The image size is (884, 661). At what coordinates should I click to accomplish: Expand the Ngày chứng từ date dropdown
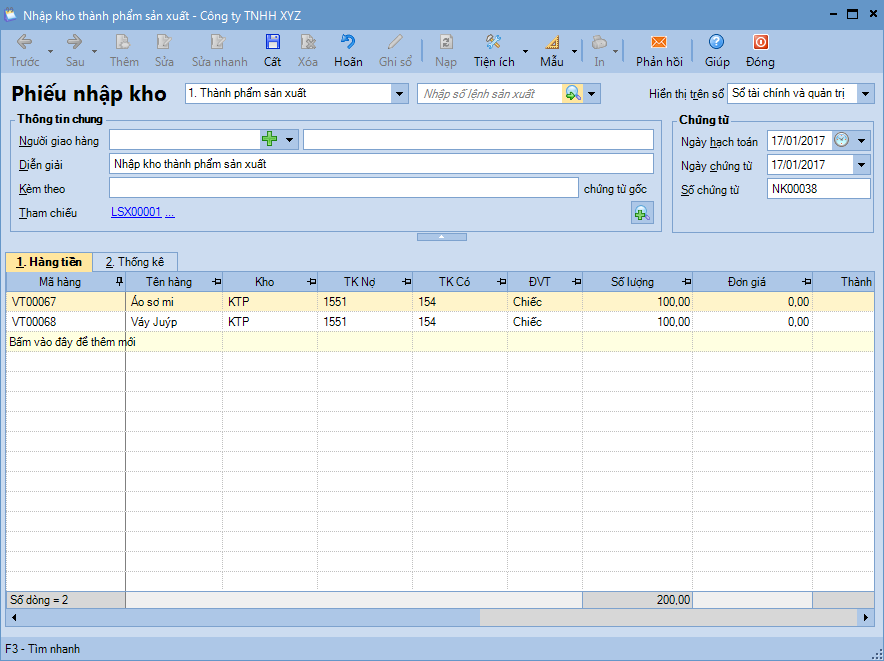pos(861,165)
